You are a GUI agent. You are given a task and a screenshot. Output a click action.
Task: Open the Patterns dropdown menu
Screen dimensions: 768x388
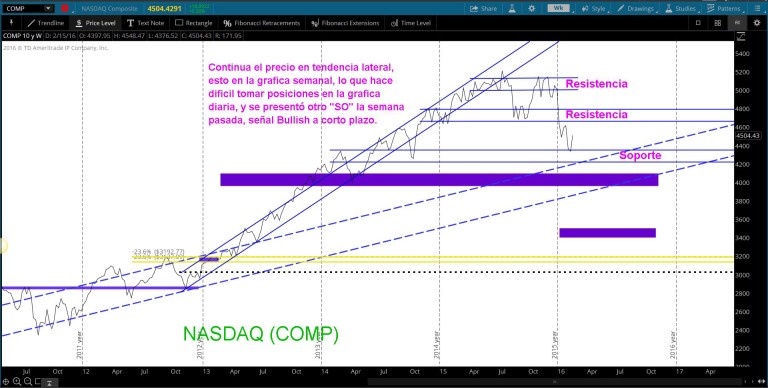coord(725,9)
